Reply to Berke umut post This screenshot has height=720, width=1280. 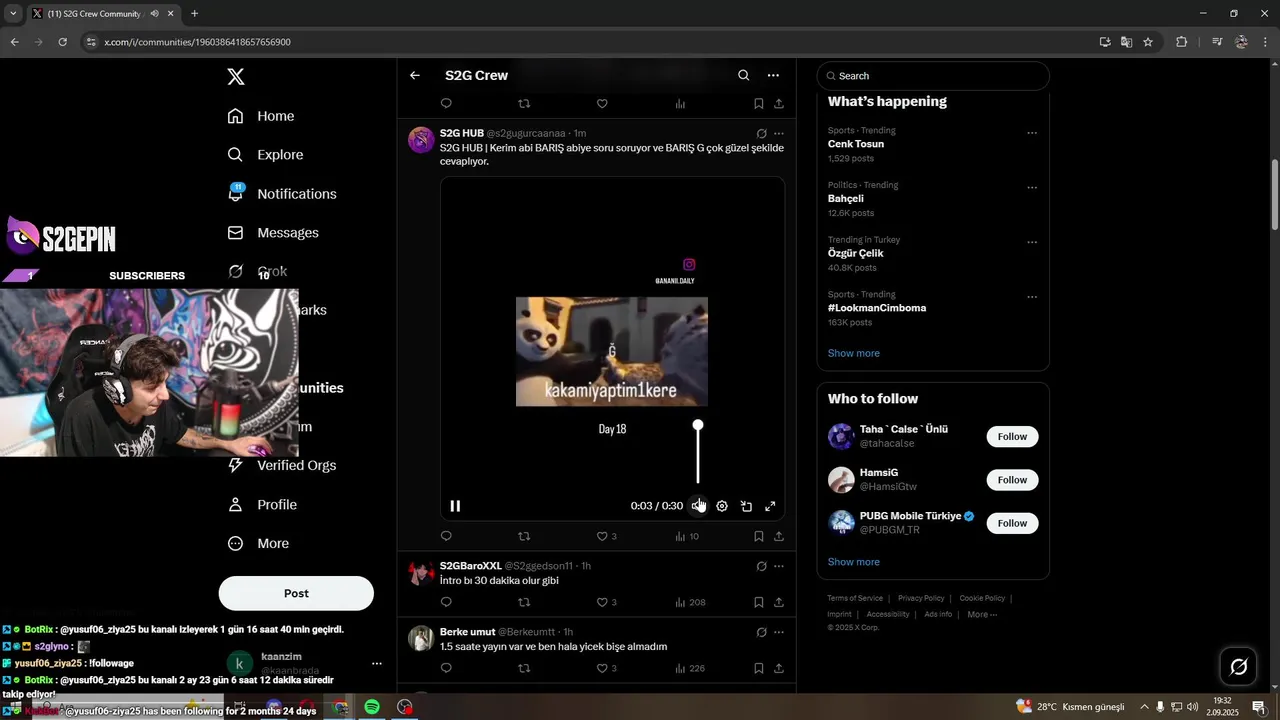pyautogui.click(x=446, y=668)
